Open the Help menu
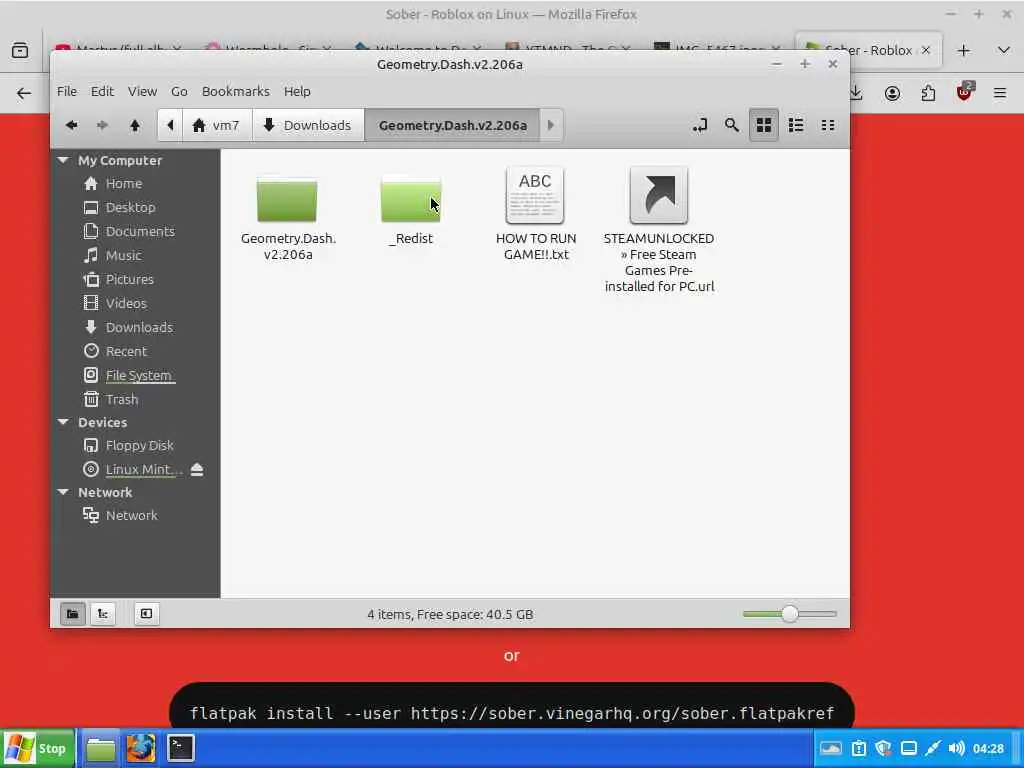The image size is (1024, 768). pyautogui.click(x=297, y=91)
